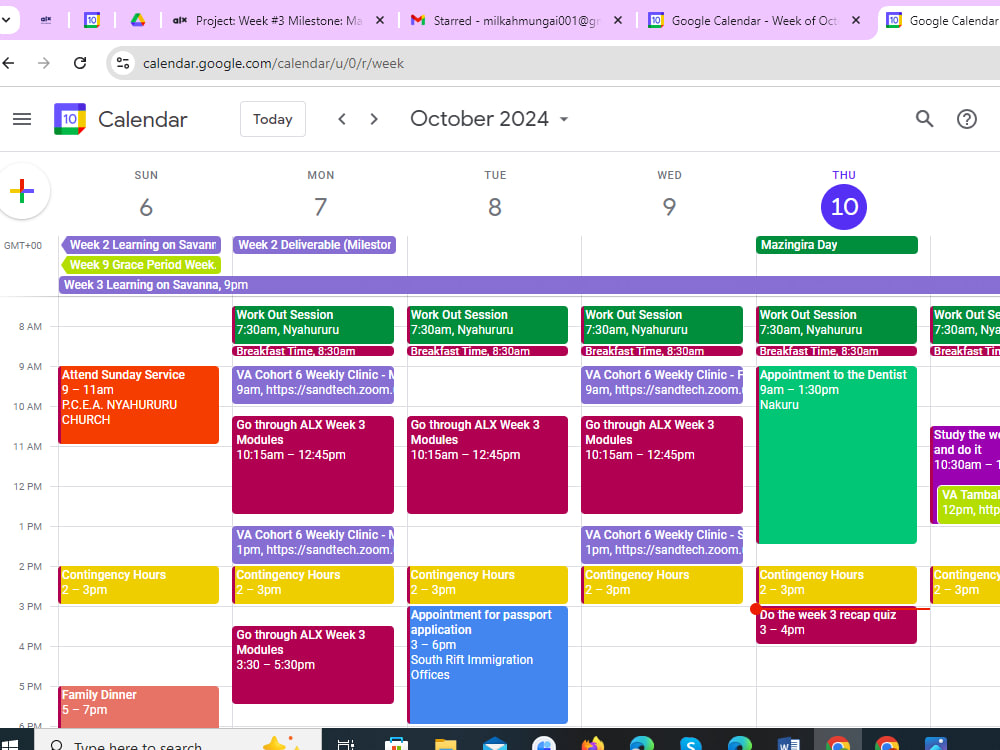Open Thursday Work Out Session event
1000x750 pixels.
(837, 325)
